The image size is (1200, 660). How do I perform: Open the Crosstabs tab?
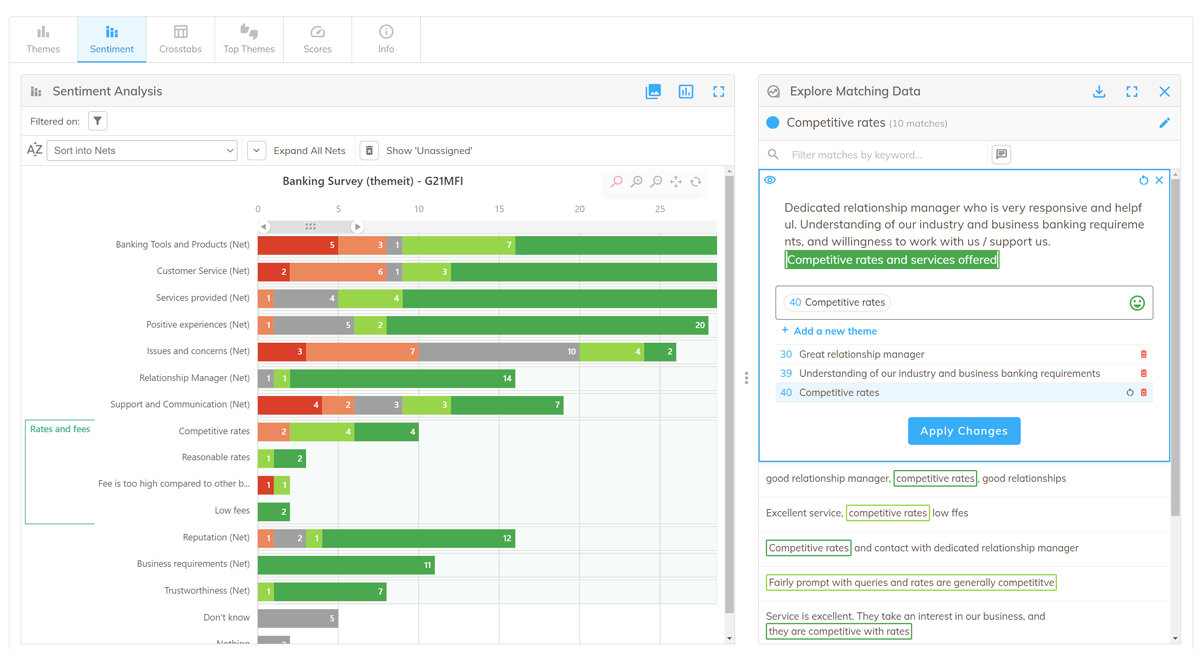click(x=180, y=39)
